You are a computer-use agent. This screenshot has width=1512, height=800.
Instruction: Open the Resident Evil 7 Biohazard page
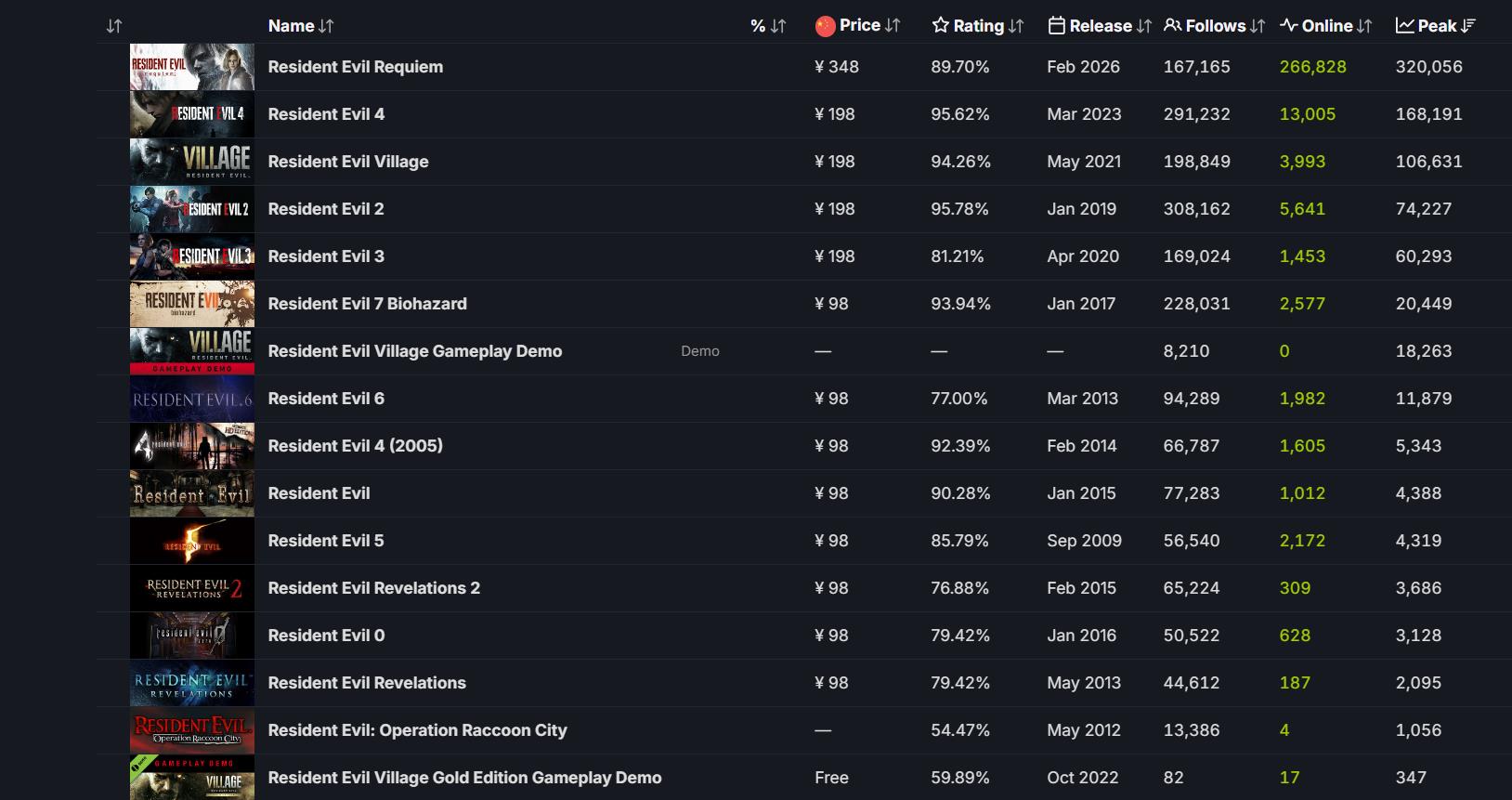(x=367, y=304)
